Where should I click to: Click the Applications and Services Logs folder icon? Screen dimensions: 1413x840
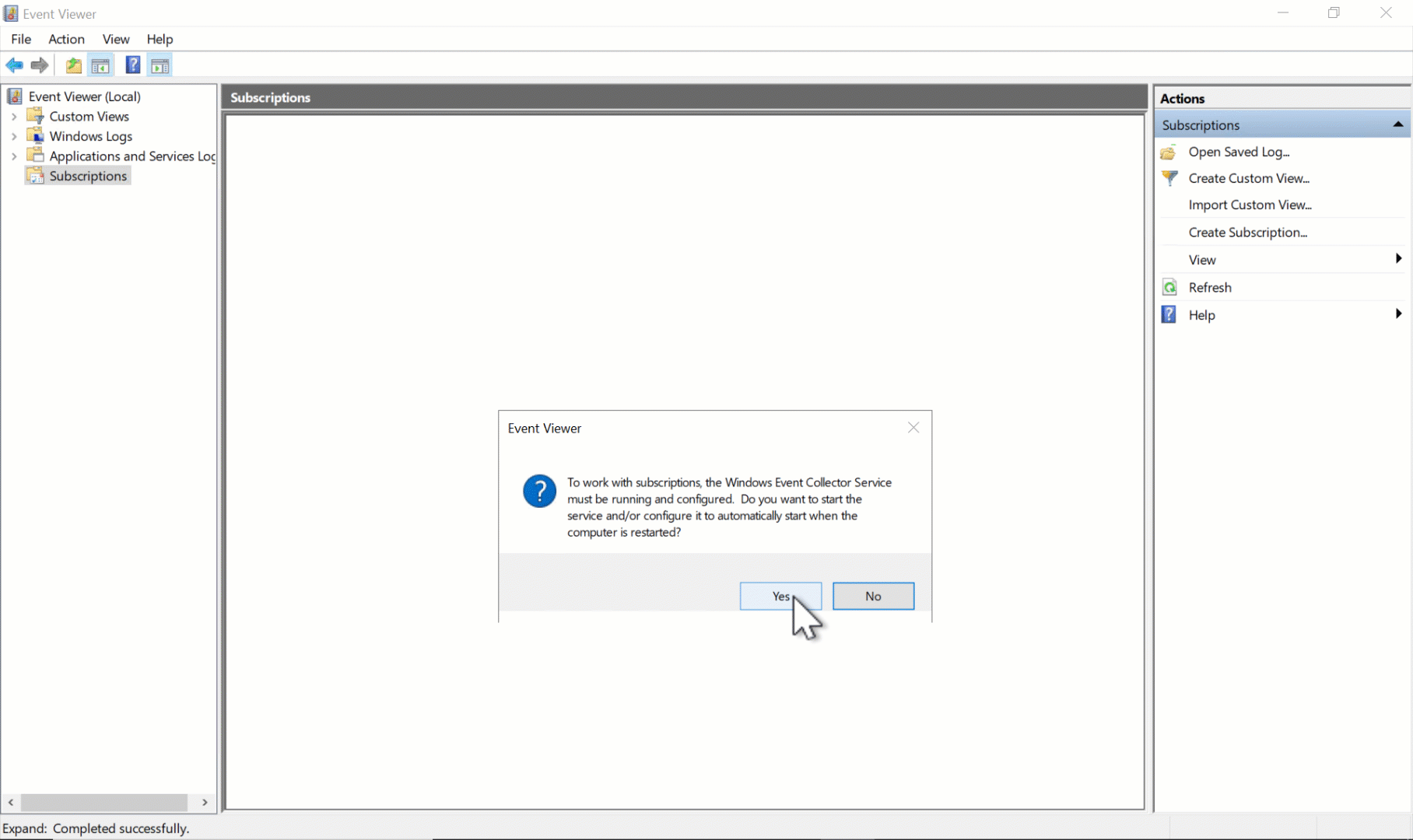[35, 156]
